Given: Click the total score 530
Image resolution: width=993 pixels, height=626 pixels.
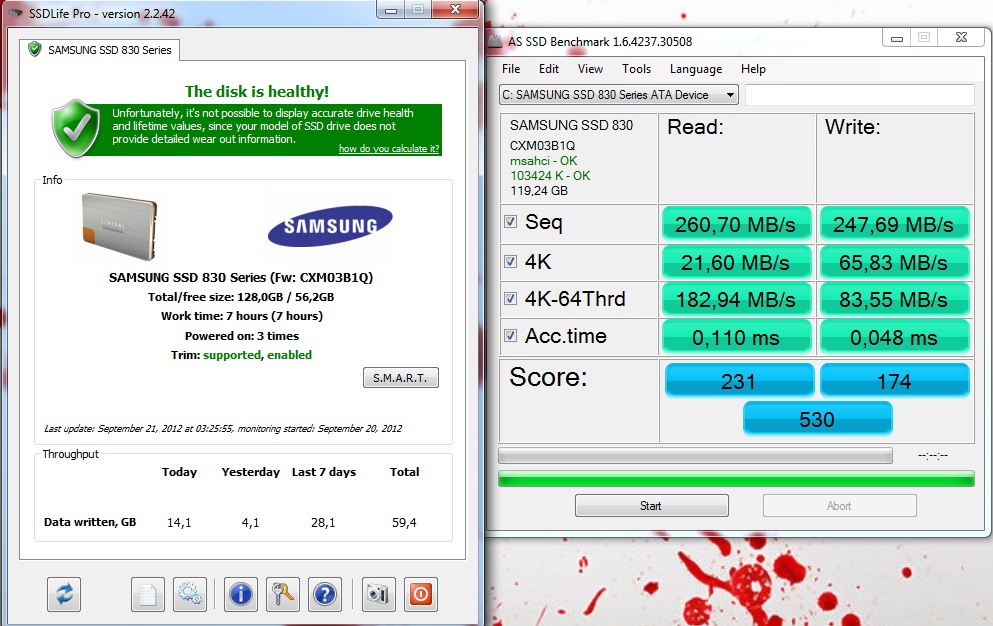Looking at the screenshot, I should coord(817,419).
